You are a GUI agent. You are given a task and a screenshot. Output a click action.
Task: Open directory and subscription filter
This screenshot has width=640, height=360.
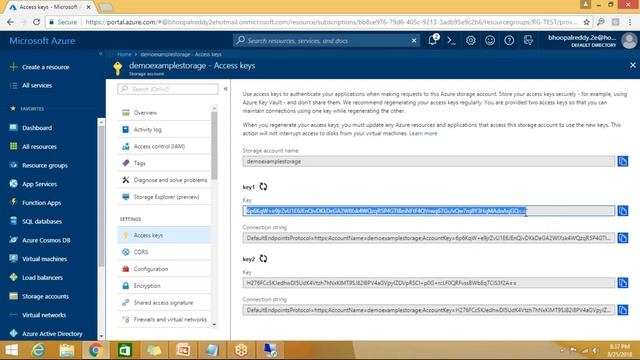coord(528,40)
